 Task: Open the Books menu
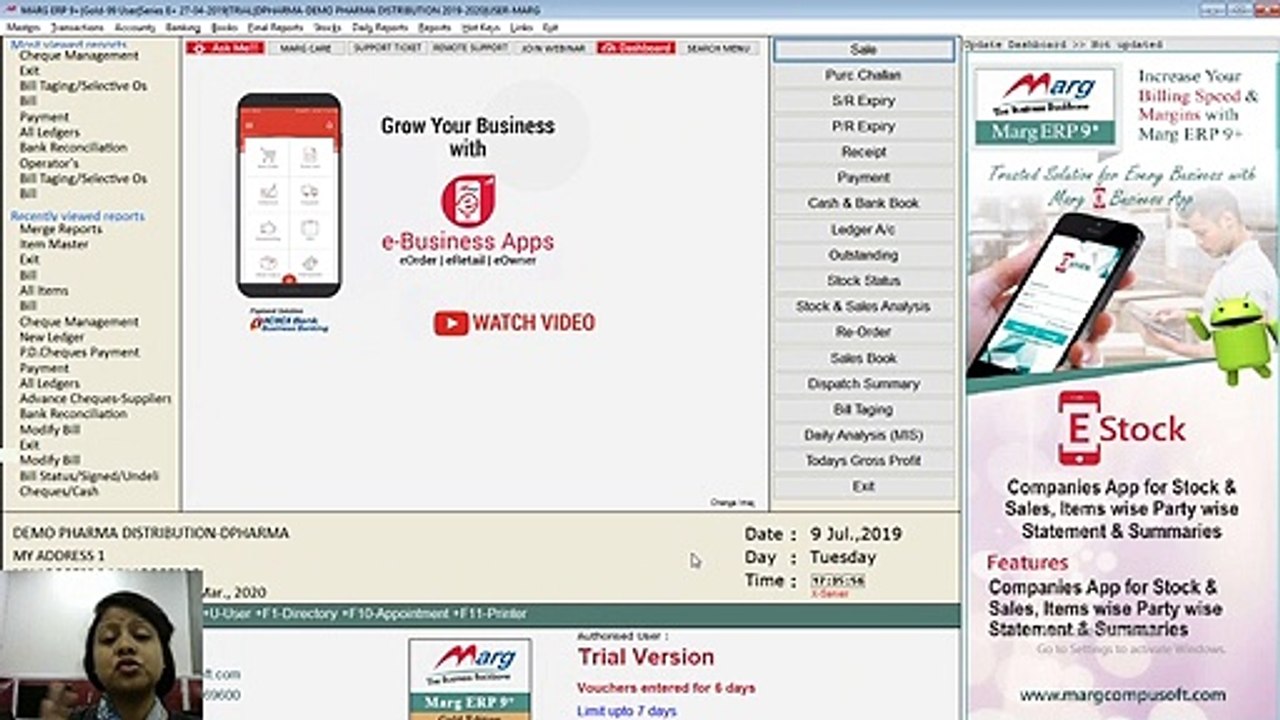225,28
